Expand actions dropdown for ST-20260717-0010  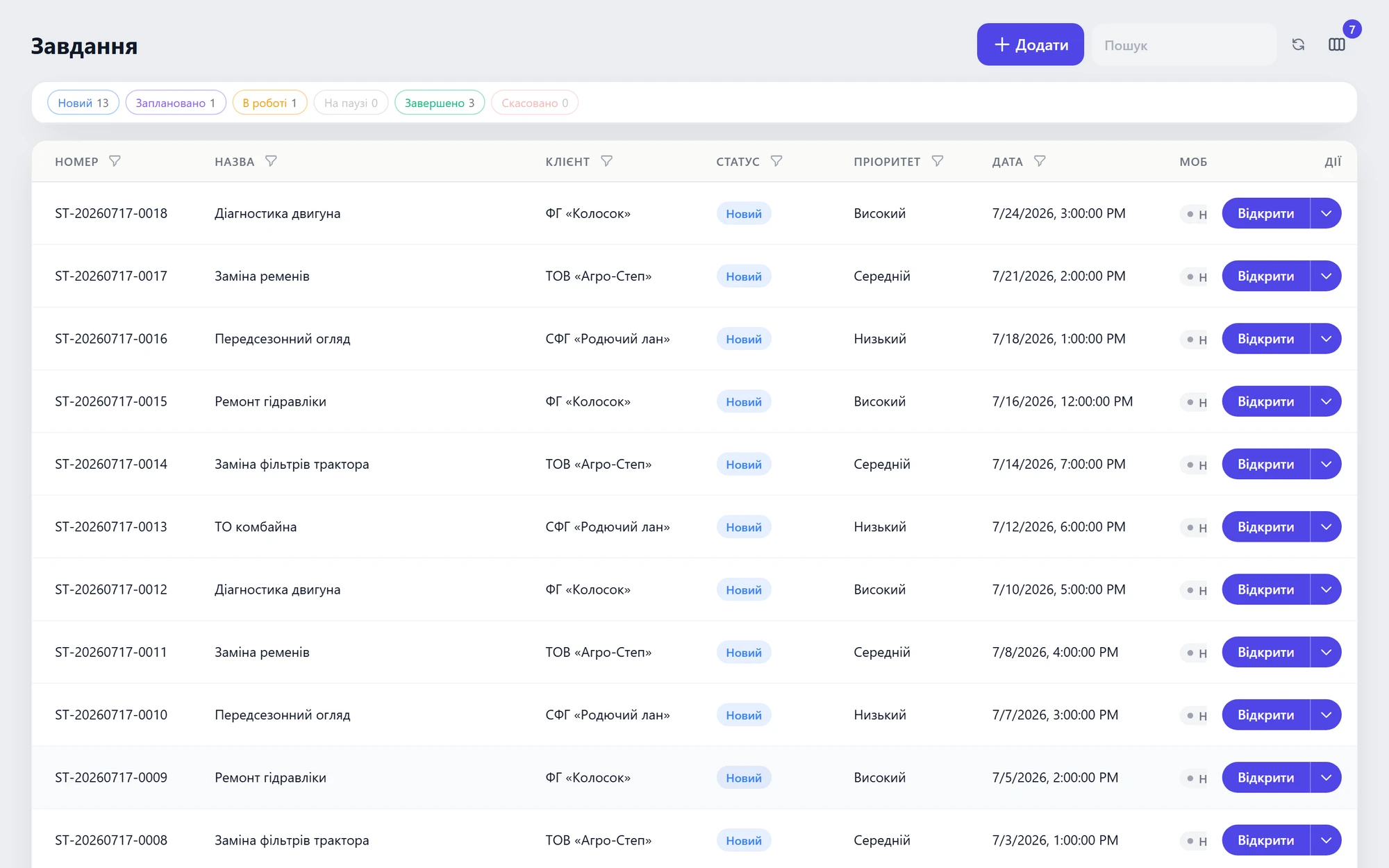[x=1326, y=715]
